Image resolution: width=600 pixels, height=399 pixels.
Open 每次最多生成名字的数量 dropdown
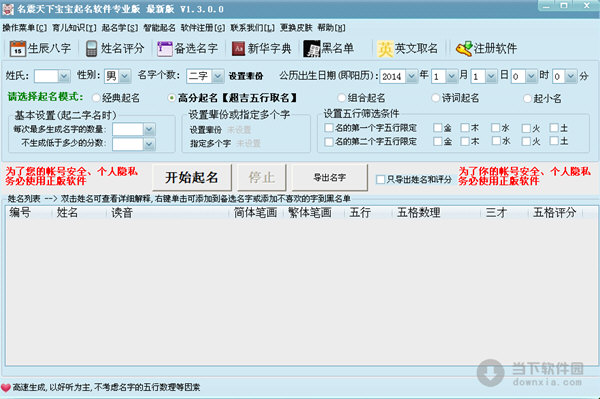coord(149,130)
